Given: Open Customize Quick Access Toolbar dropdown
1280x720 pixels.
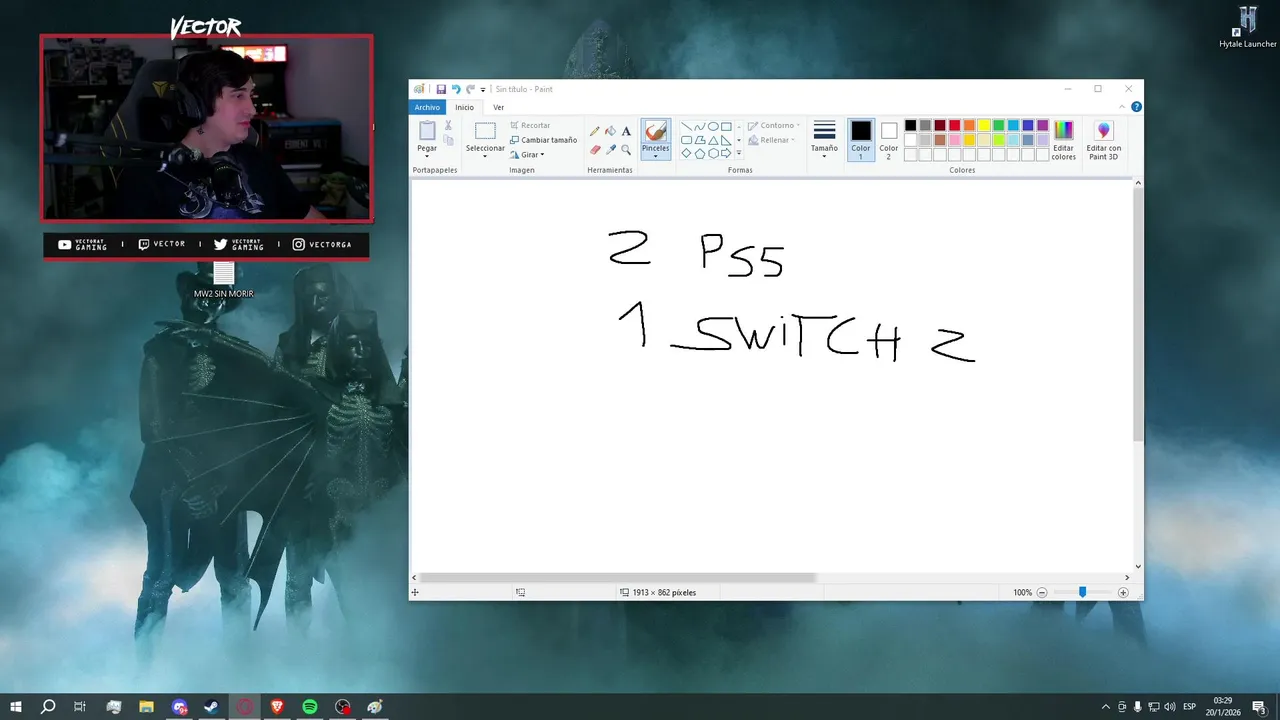Looking at the screenshot, I should point(483,90).
